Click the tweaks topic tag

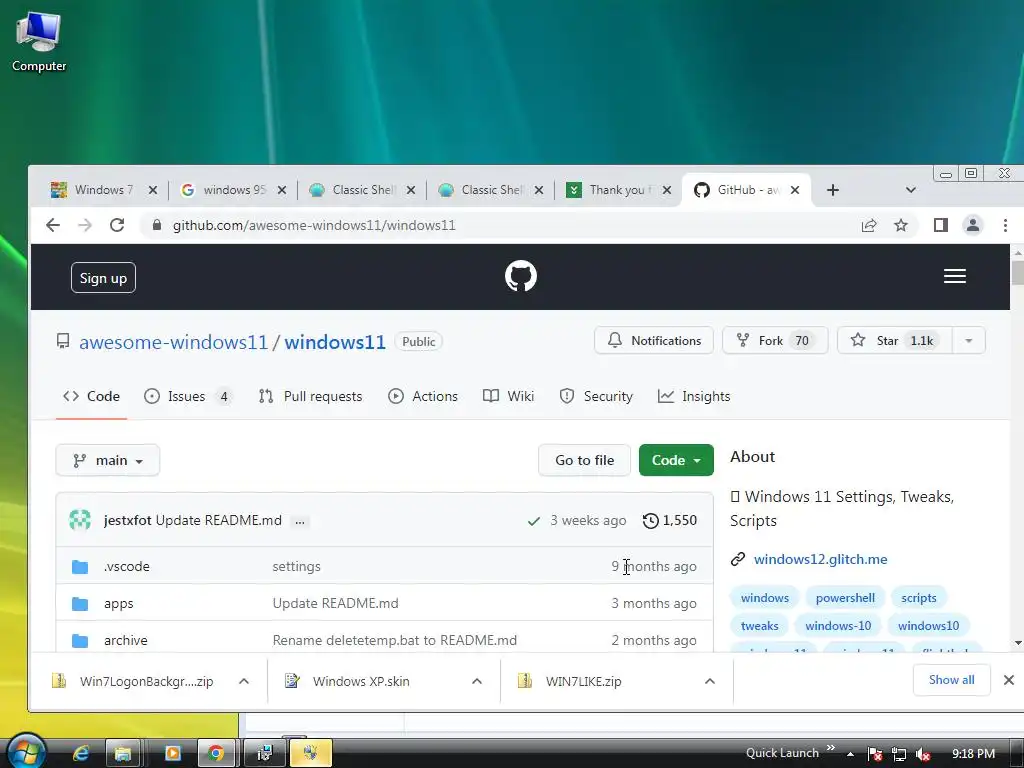[760, 626]
